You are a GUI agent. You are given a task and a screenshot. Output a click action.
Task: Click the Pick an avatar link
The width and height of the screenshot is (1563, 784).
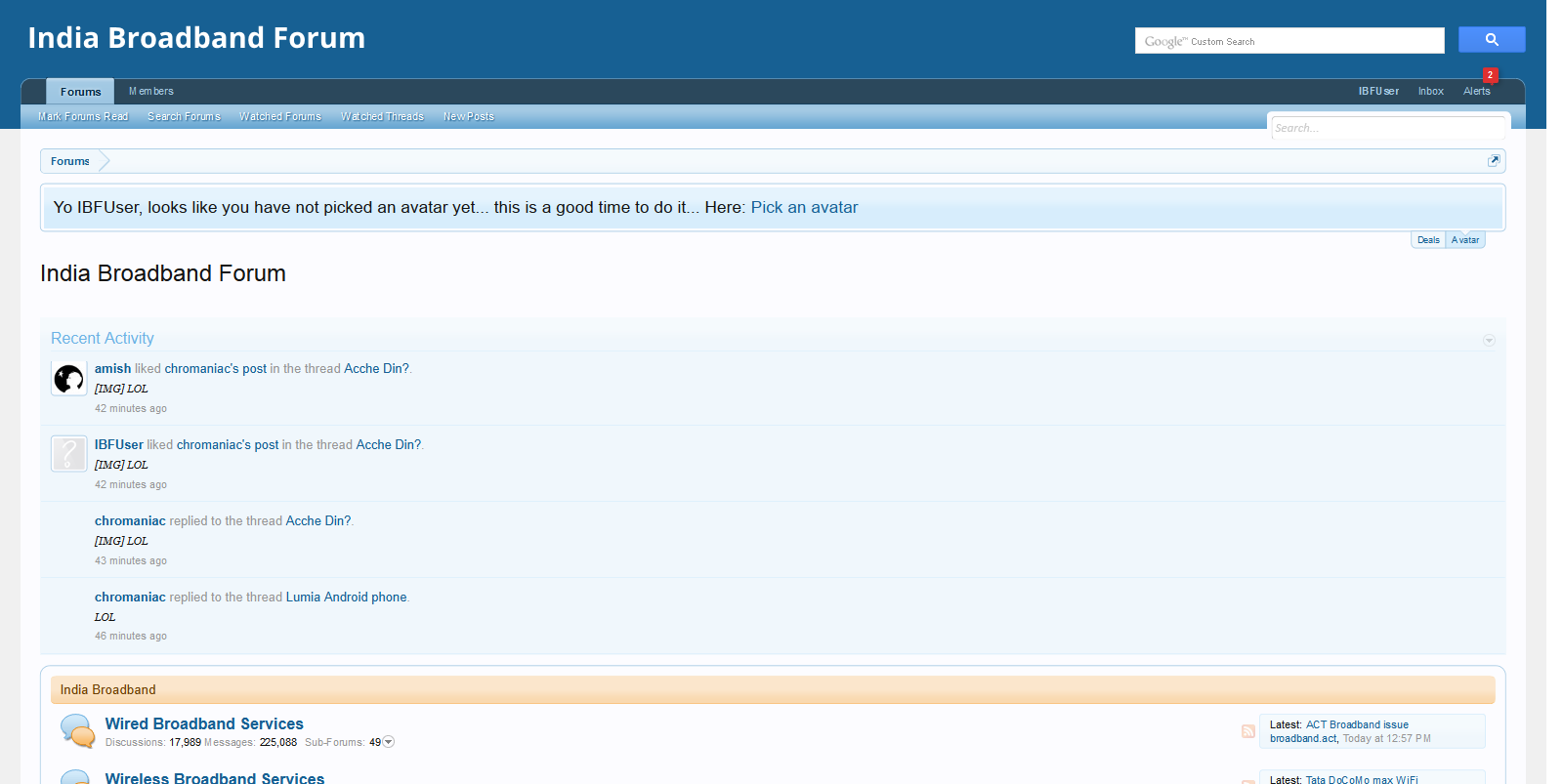[804, 208]
